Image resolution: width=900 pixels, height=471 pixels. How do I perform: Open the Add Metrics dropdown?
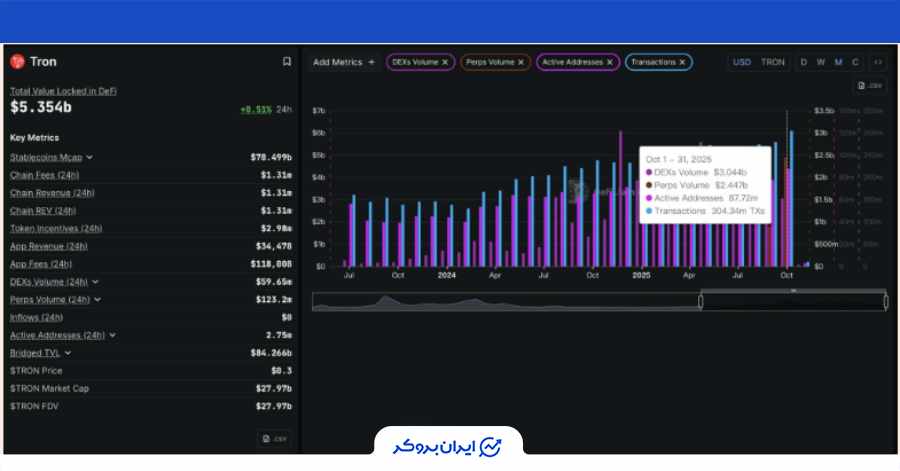343,62
